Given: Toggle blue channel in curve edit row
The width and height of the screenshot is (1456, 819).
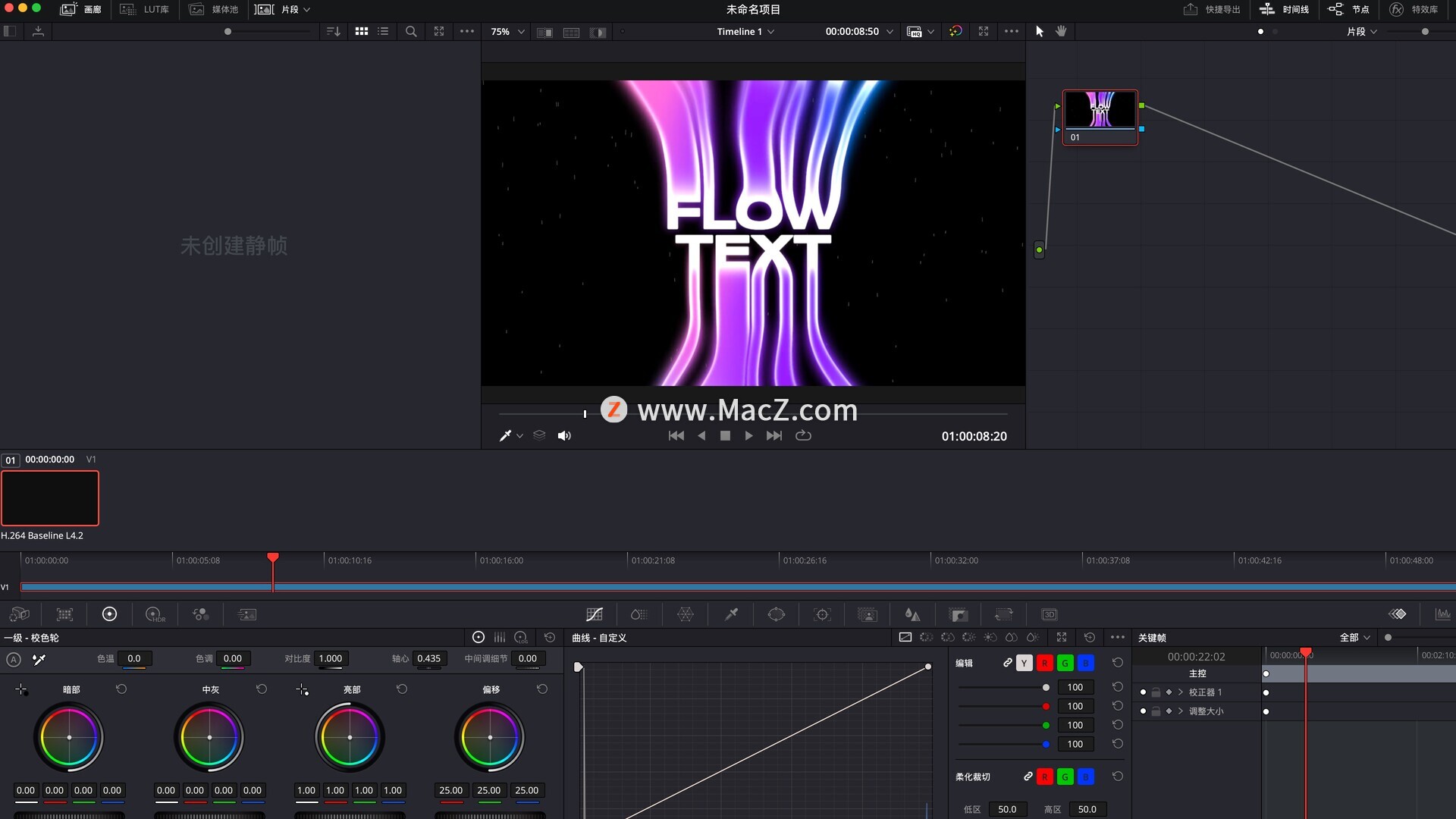Looking at the screenshot, I should pos(1086,663).
